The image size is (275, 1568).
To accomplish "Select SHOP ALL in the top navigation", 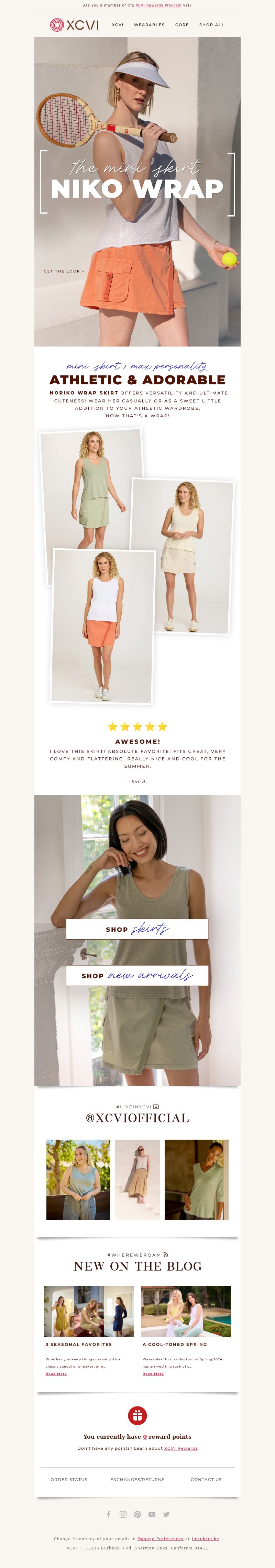I will click(x=212, y=25).
